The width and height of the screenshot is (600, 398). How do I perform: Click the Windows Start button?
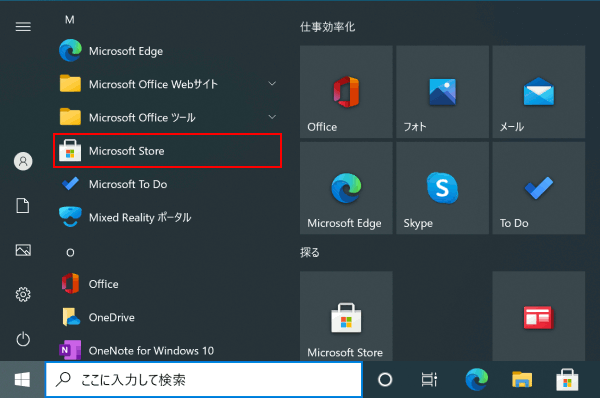pyautogui.click(x=22, y=380)
